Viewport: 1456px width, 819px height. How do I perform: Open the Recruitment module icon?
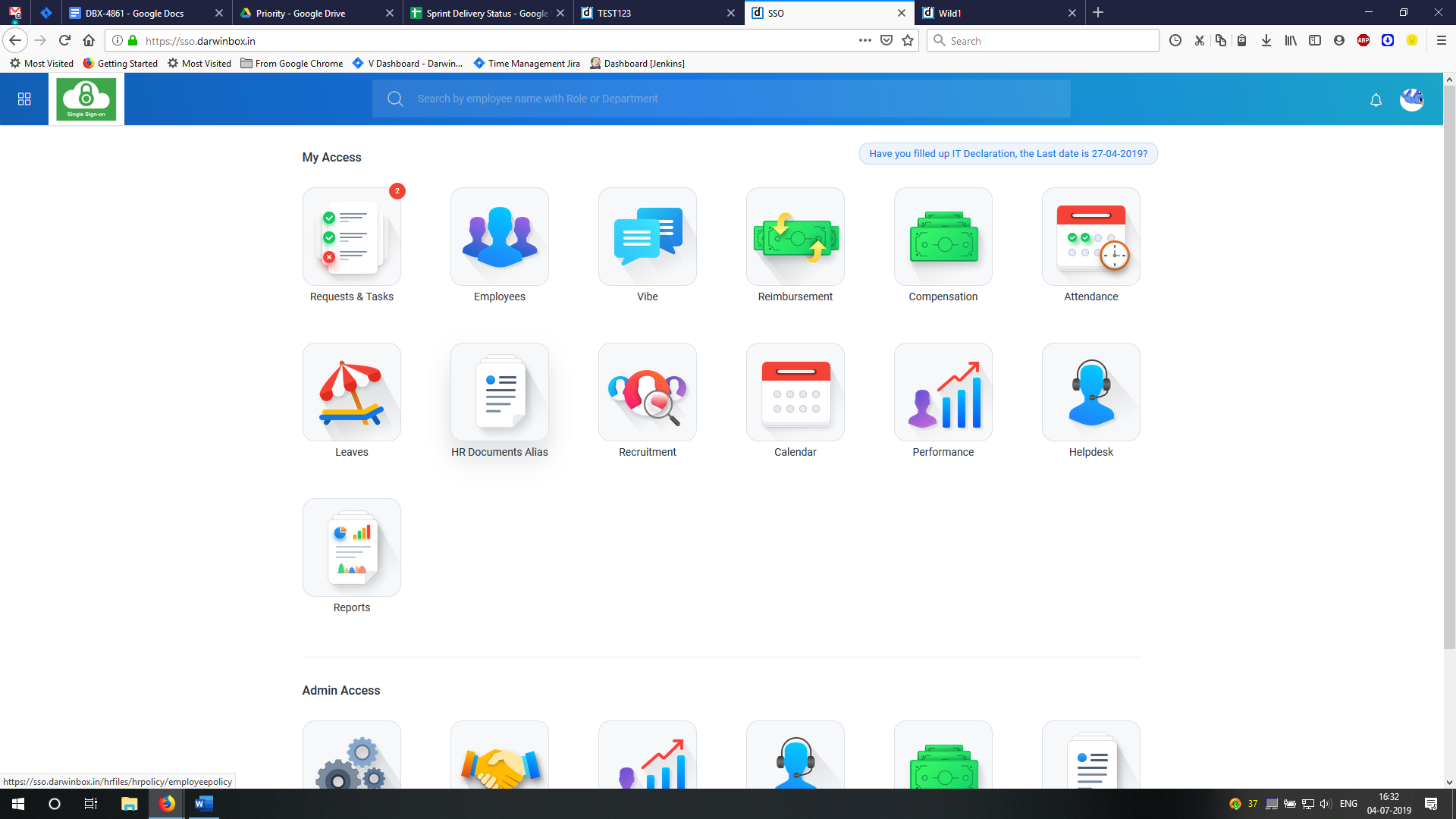tap(647, 392)
